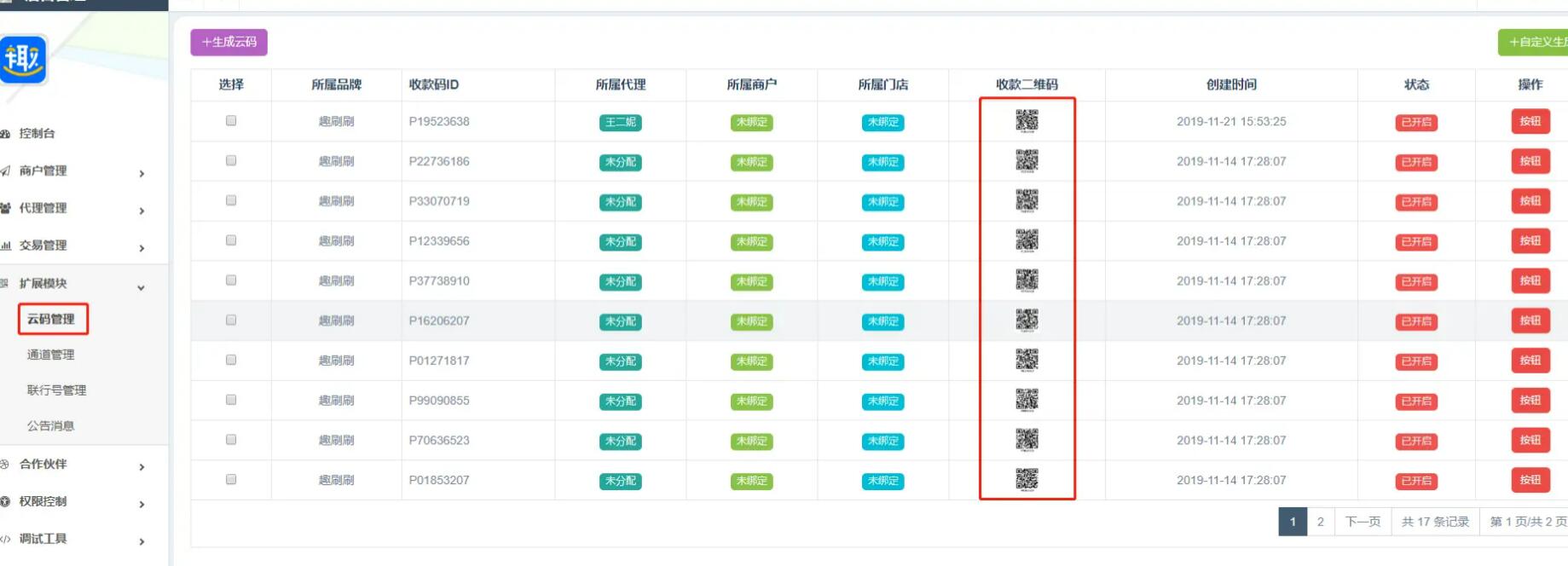The image size is (1568, 566).
Task: Mark the checkbox for row P70636523
Action: click(231, 440)
